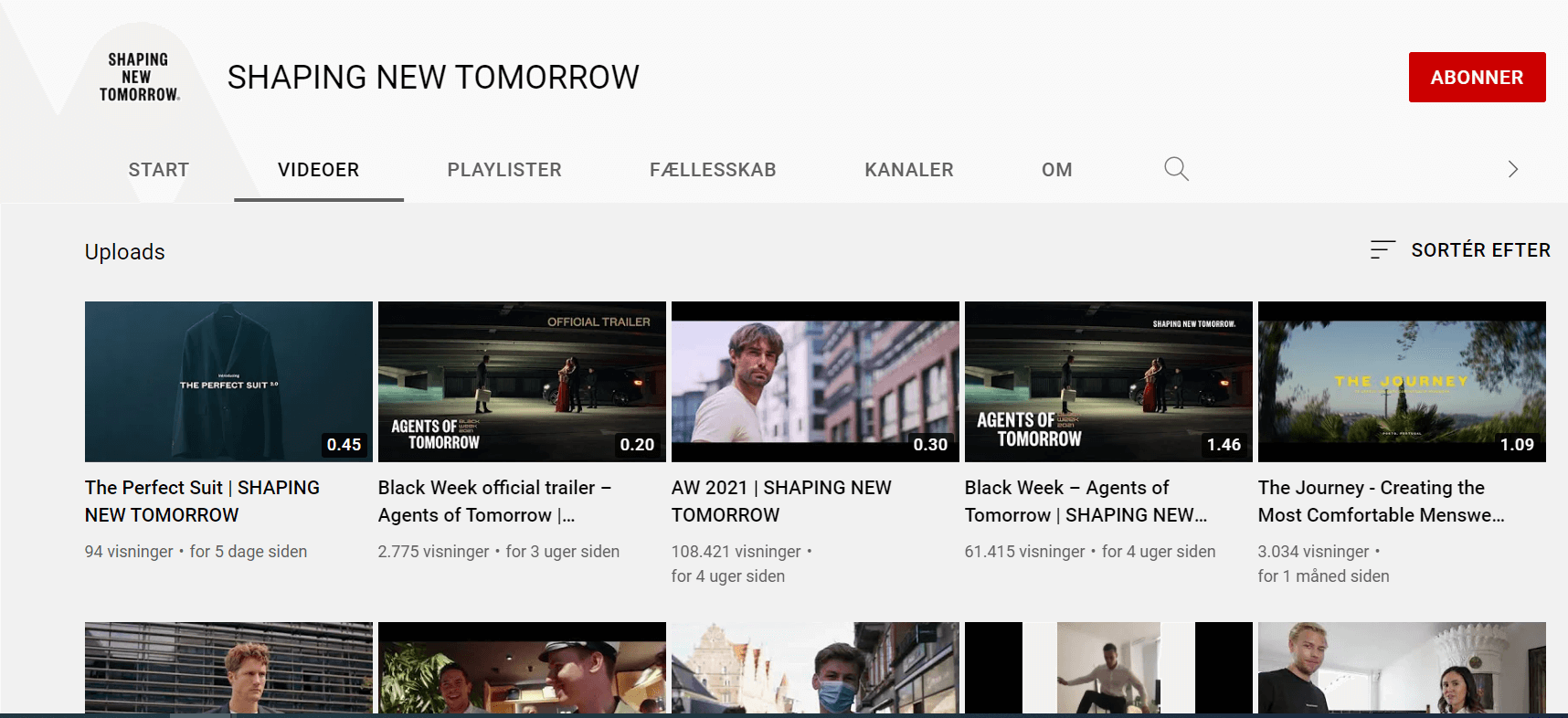Viewport: 1568px width, 718px height.
Task: Play the Black Week official trailer thumbnail
Action: point(522,382)
